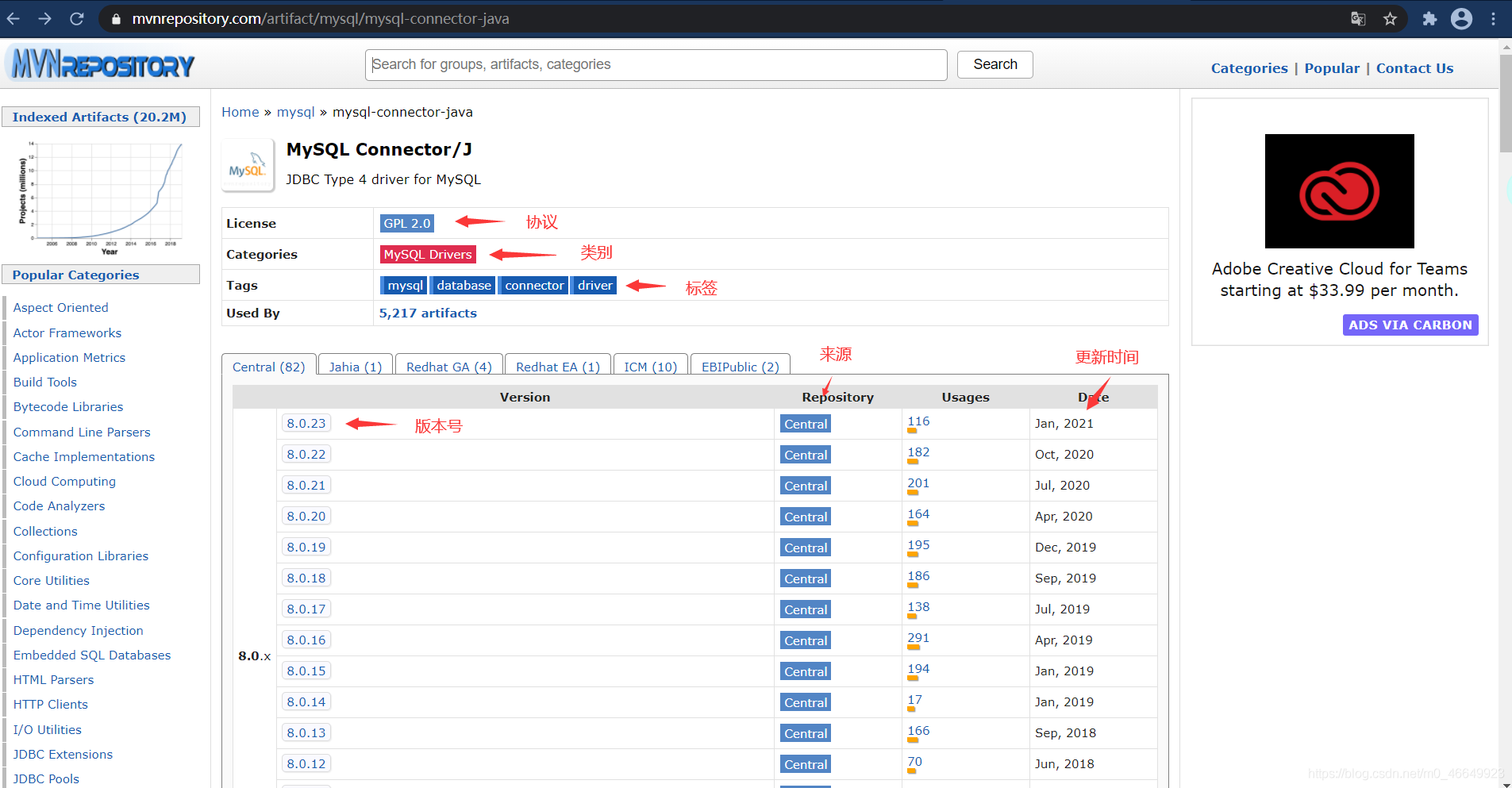Click the MySQL artifact logo image
Viewport: 1512px width, 788px height.
tap(248, 166)
